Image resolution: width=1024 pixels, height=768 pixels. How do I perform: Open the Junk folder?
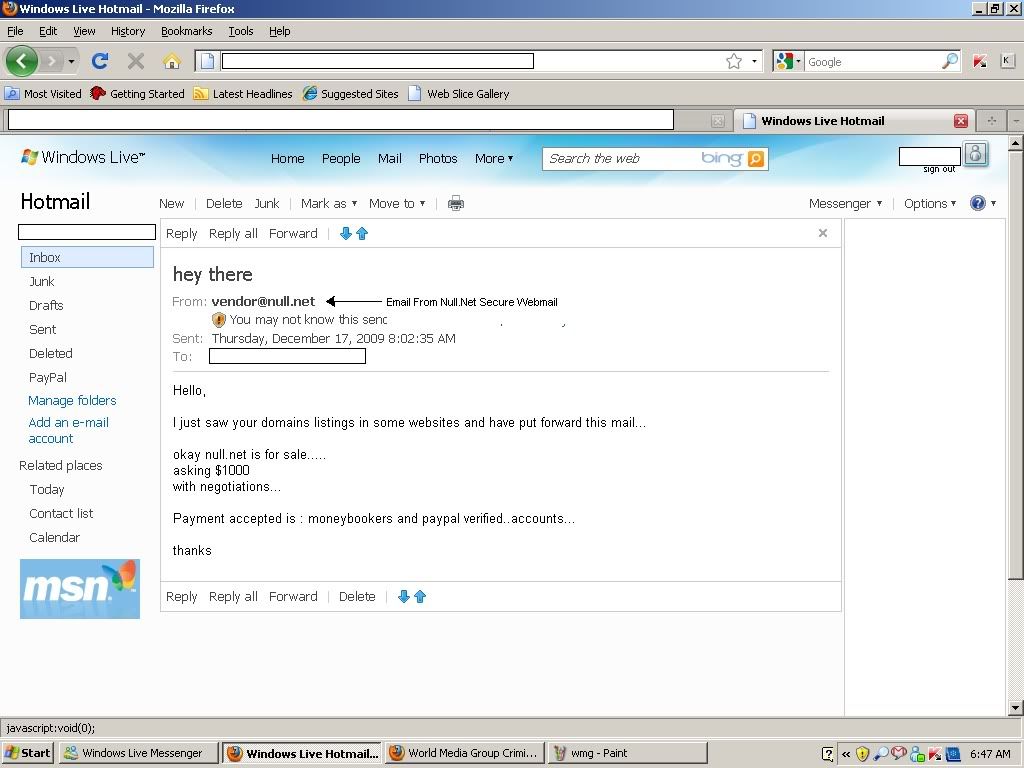point(42,281)
